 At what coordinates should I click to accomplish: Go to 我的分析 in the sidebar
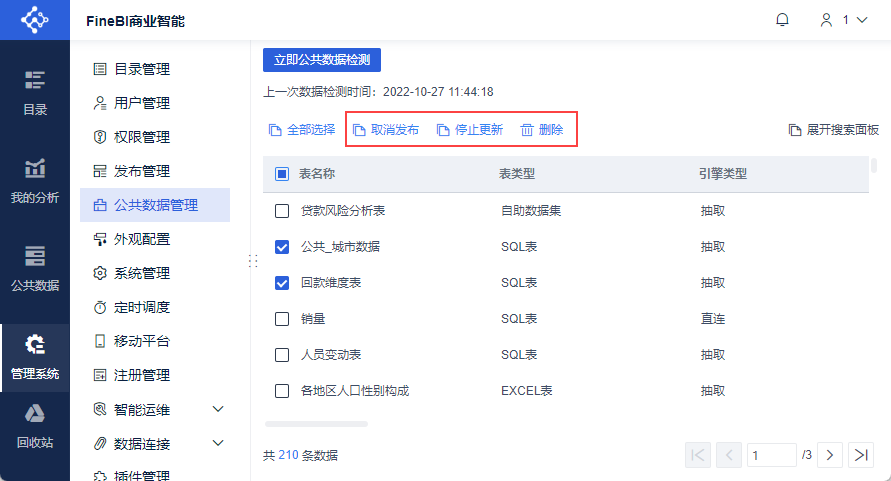[x=35, y=180]
